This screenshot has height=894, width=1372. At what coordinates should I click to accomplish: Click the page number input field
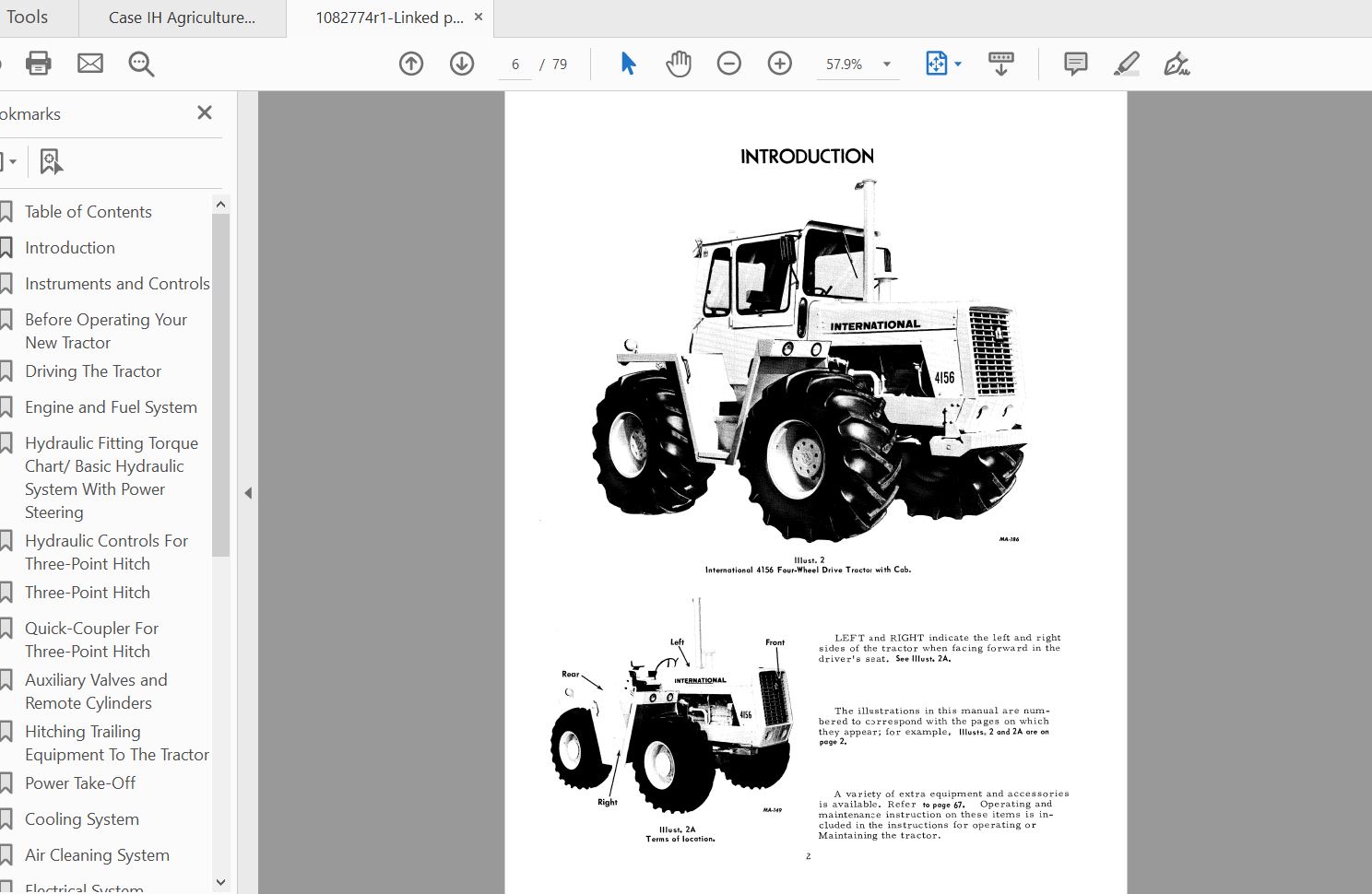pos(515,65)
